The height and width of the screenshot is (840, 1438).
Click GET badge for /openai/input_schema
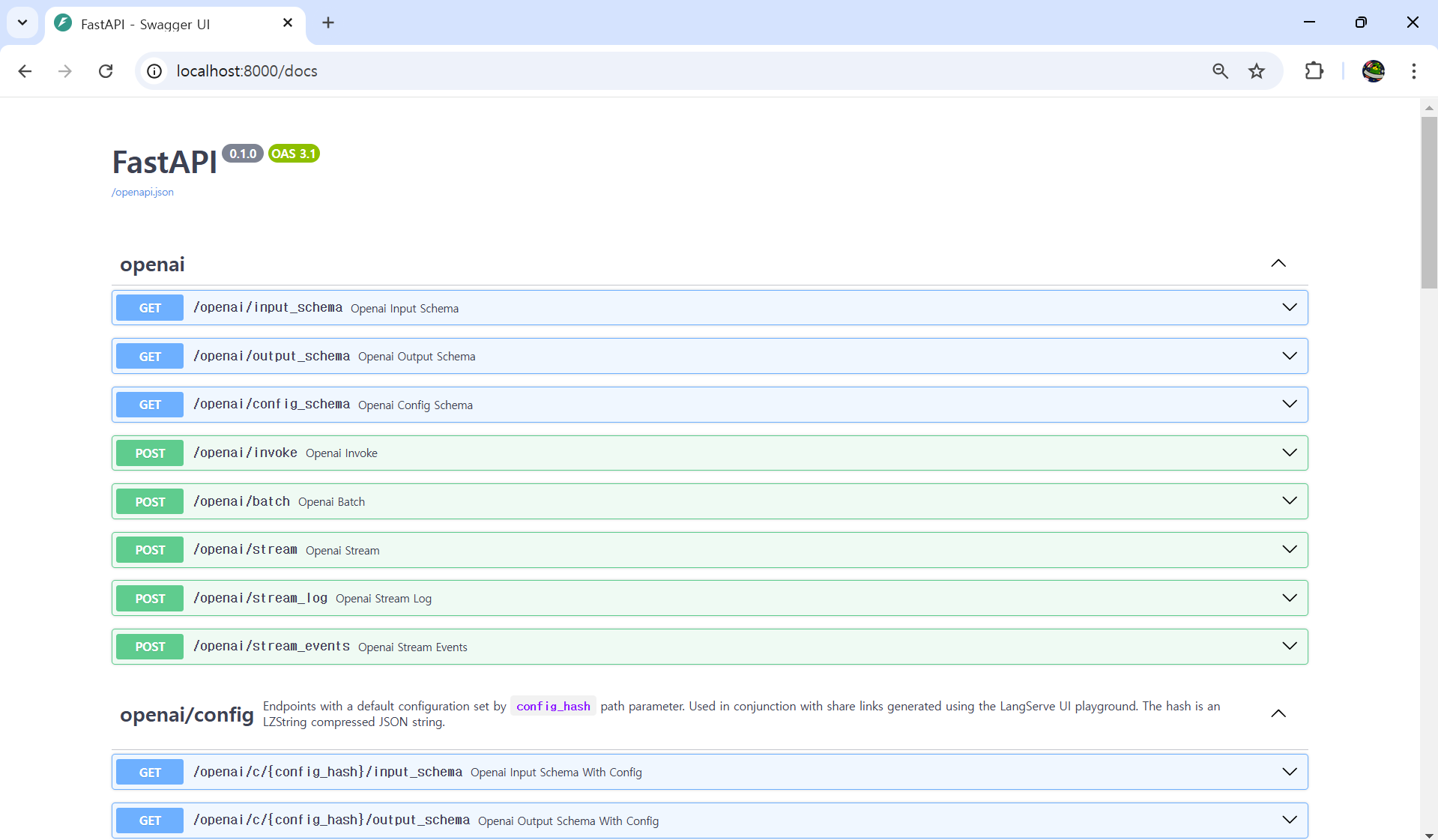[150, 308]
